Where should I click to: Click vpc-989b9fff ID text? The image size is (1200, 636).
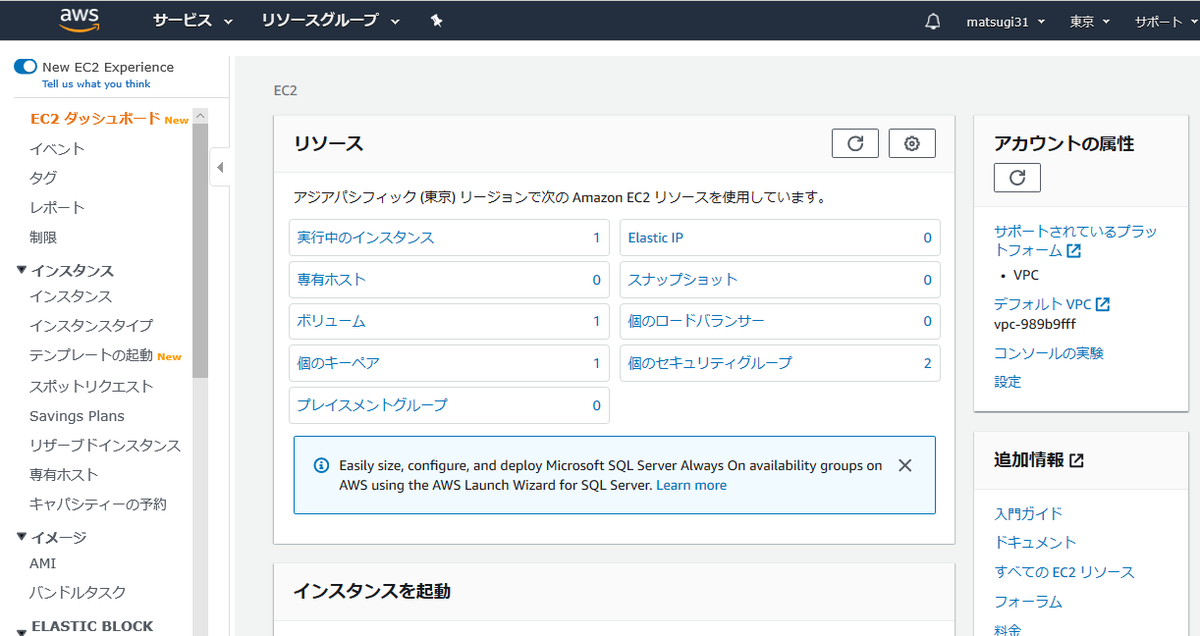point(1035,324)
